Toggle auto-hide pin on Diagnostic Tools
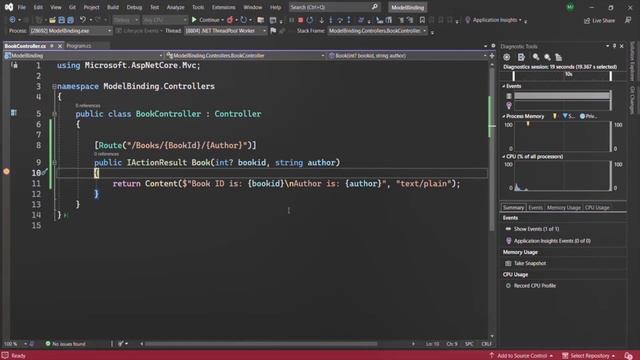 click(614, 46)
